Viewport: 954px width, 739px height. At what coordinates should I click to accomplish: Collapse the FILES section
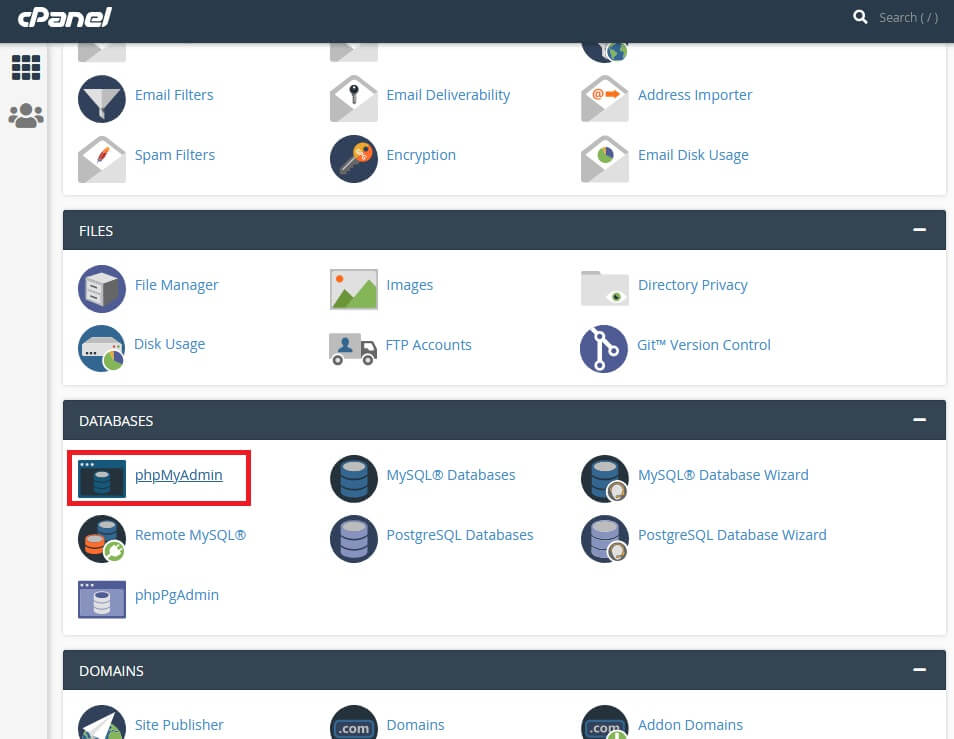point(919,230)
